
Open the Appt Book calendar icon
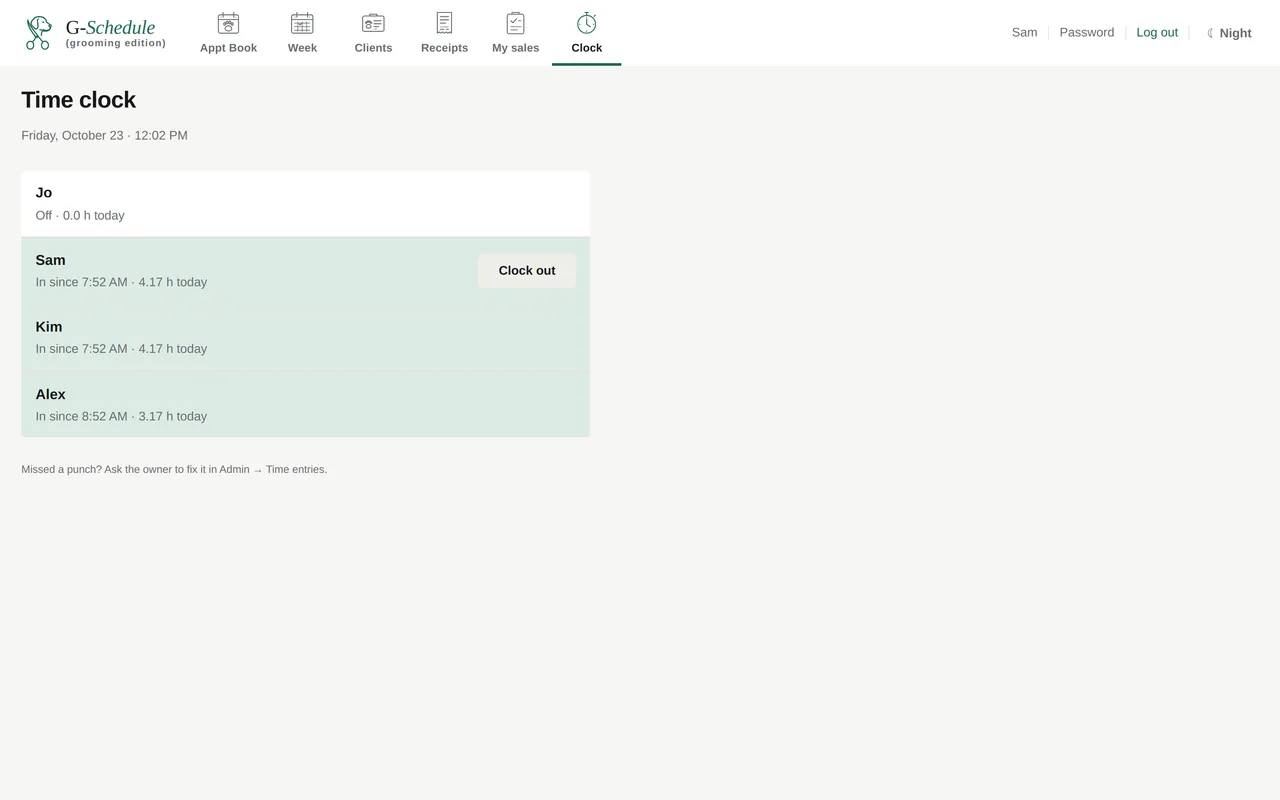point(228,23)
